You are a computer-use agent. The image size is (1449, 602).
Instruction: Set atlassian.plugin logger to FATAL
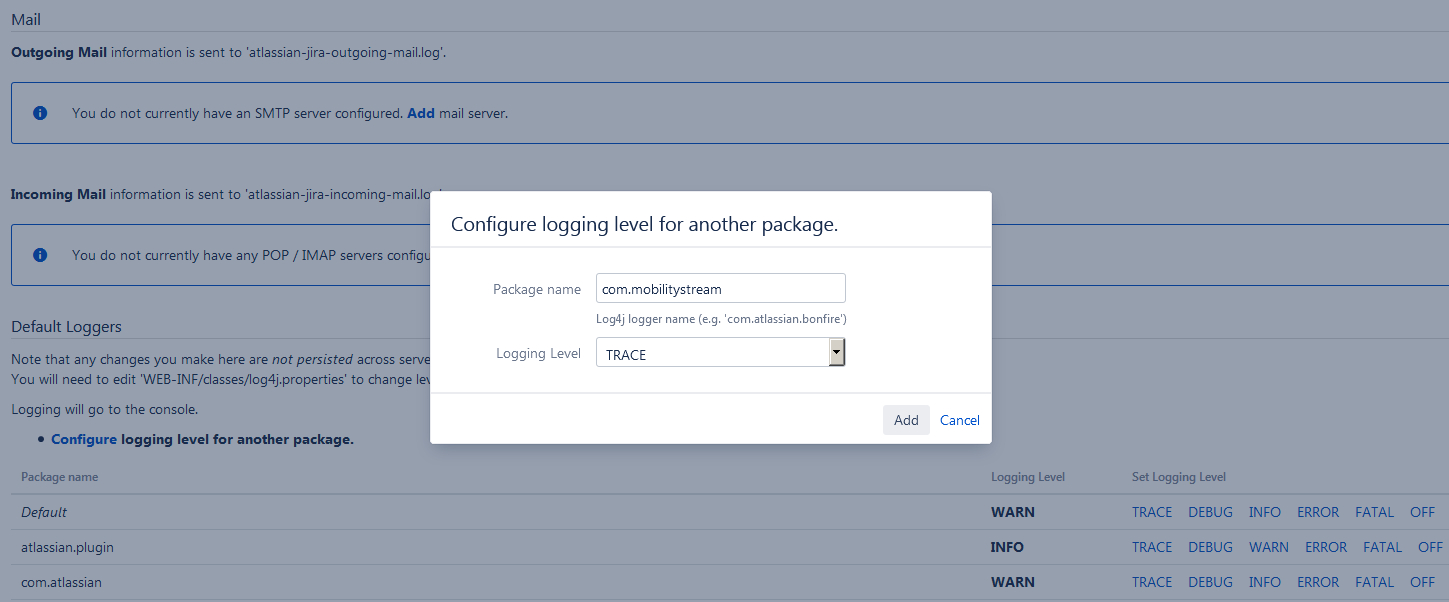1382,547
